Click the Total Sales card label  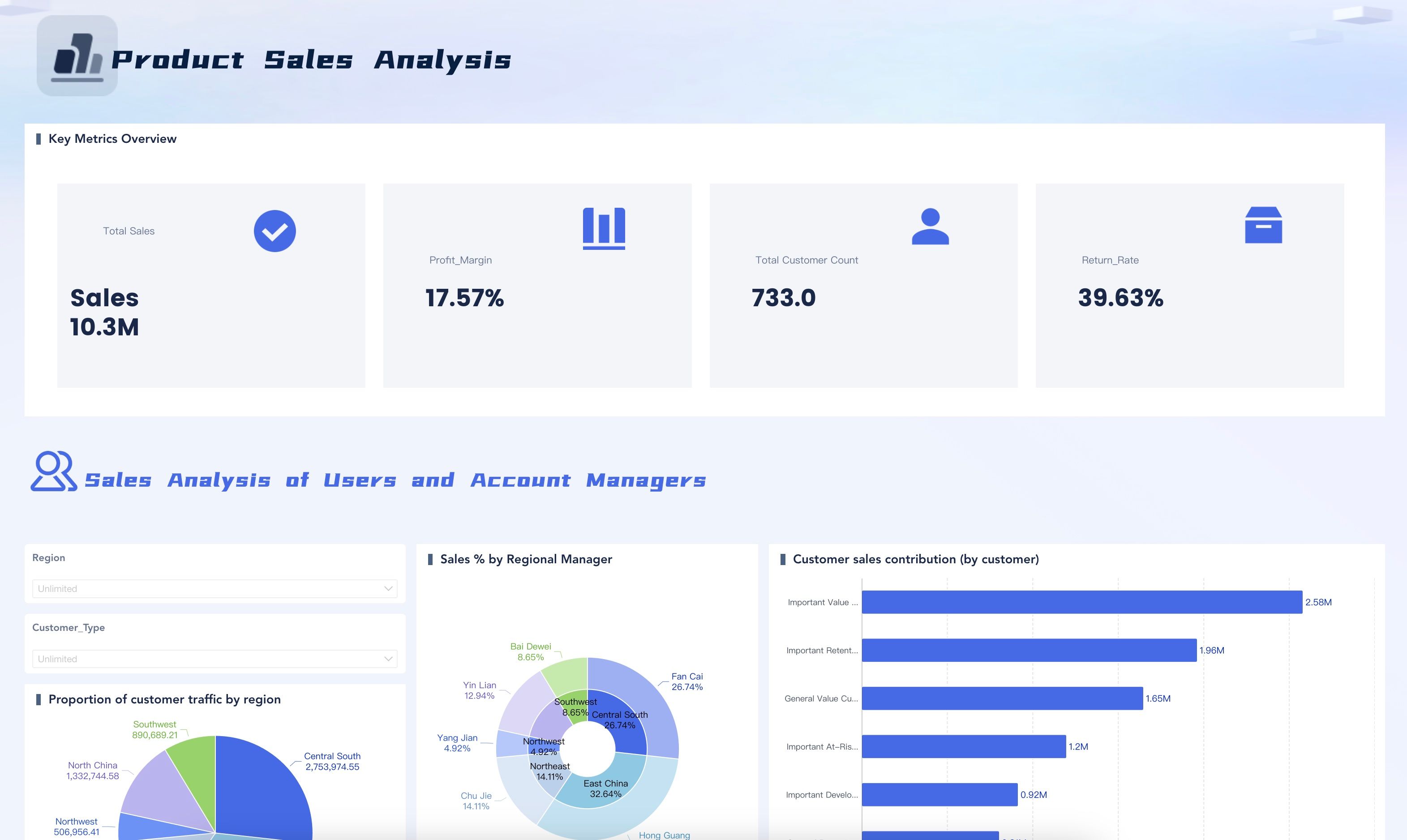129,231
